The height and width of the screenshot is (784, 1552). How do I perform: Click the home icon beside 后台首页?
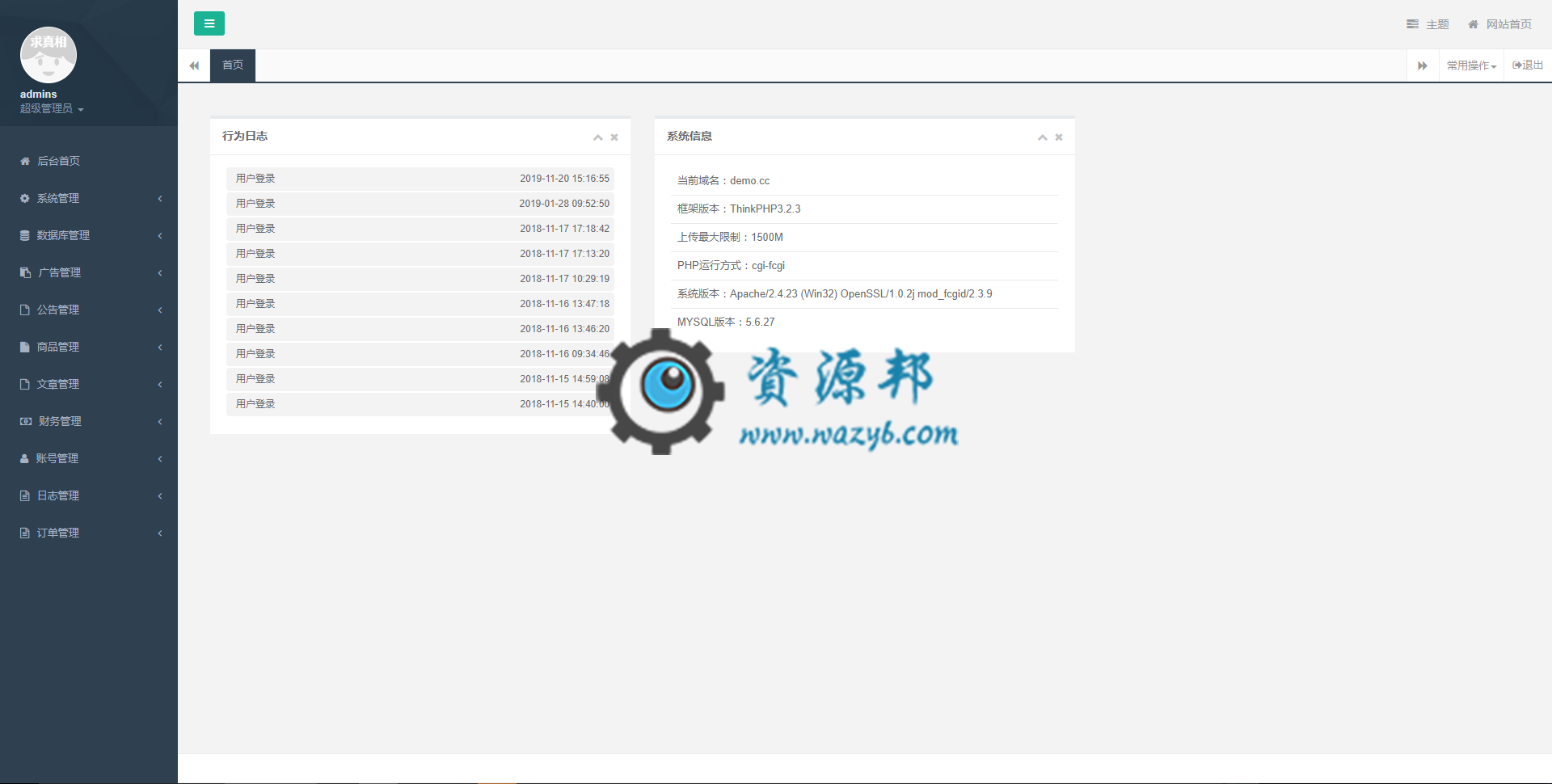25,161
